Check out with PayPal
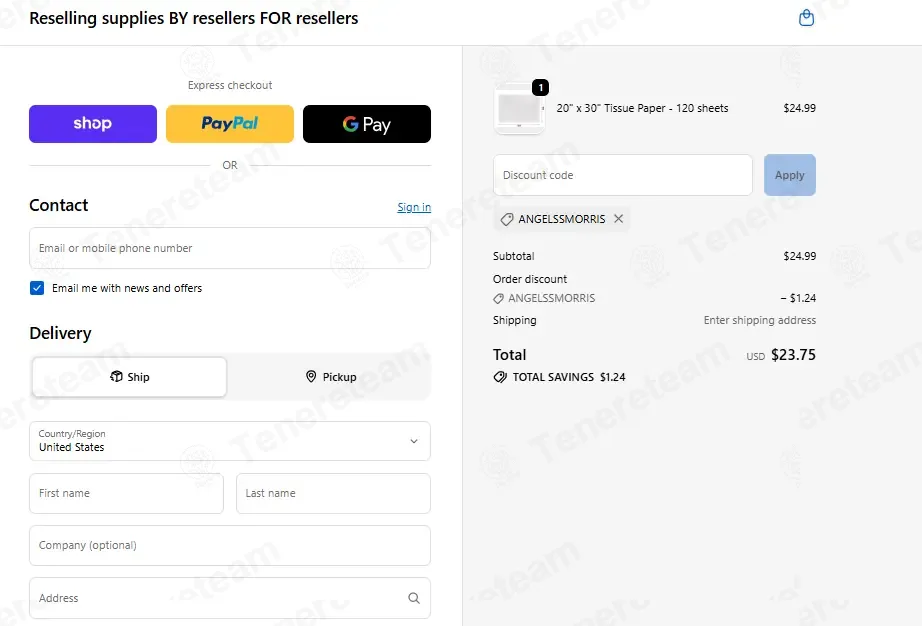This screenshot has width=922, height=626. coord(230,124)
